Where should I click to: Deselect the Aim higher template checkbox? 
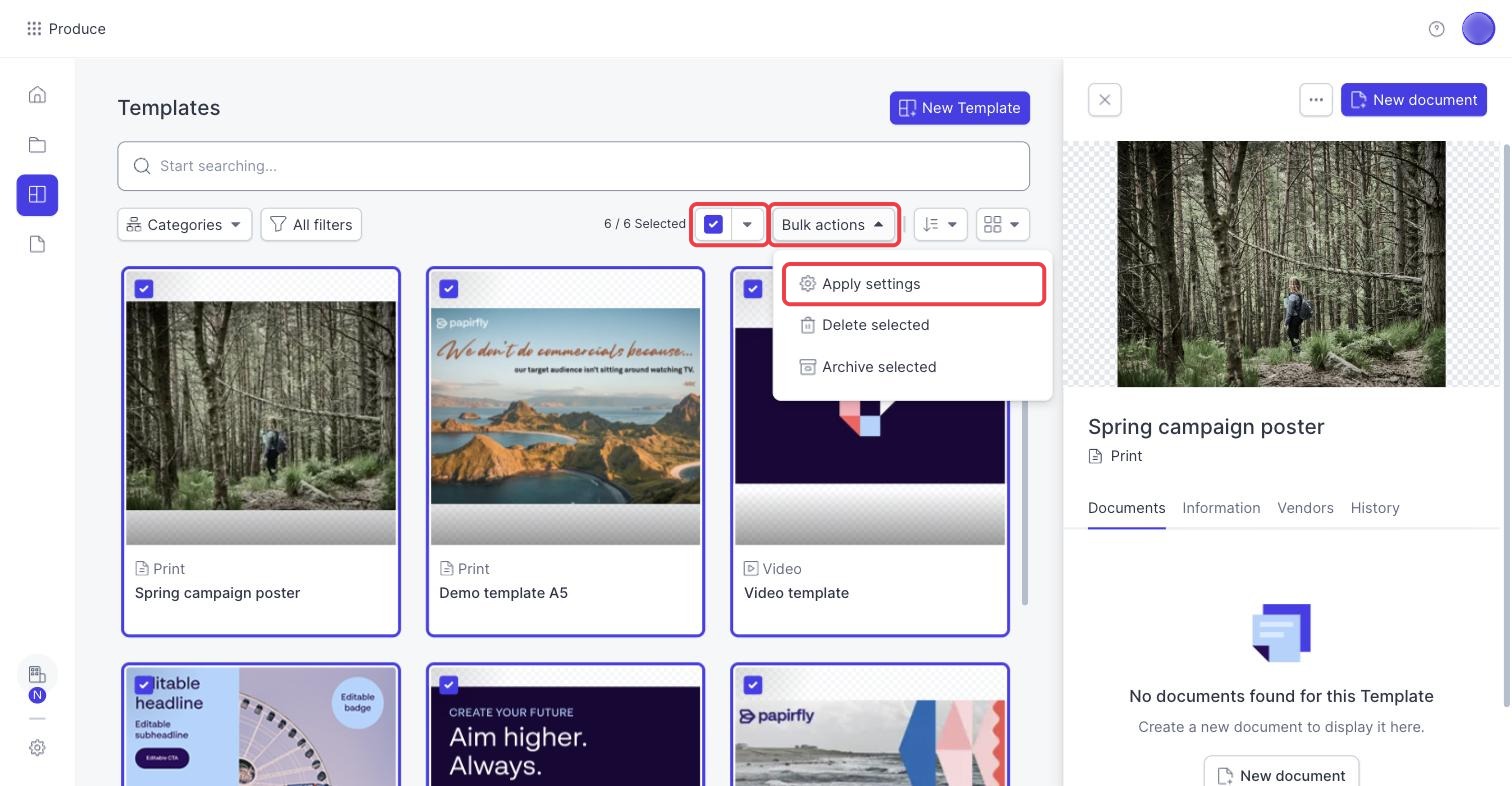pos(449,685)
